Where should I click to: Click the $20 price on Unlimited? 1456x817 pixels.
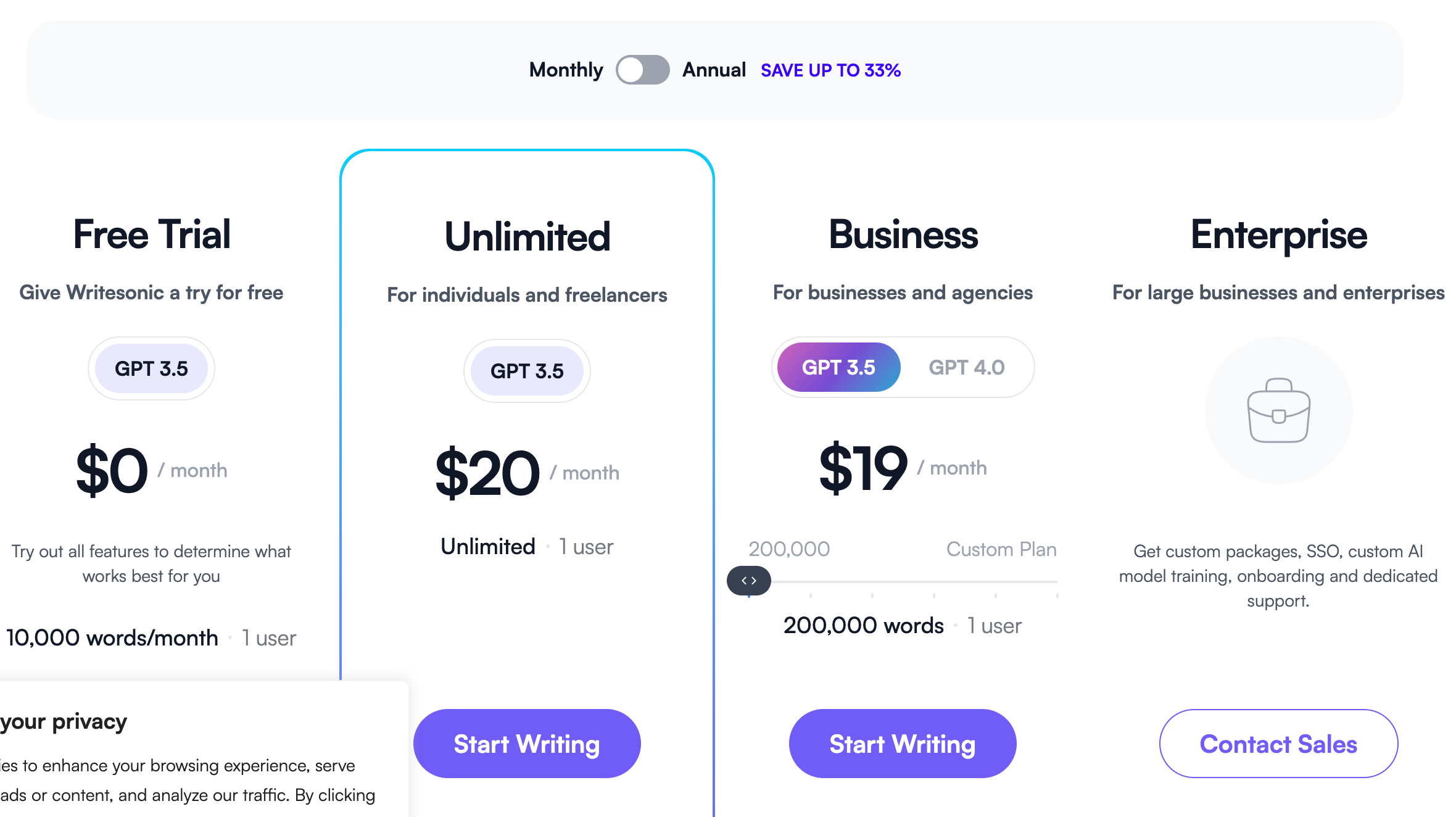coord(487,473)
